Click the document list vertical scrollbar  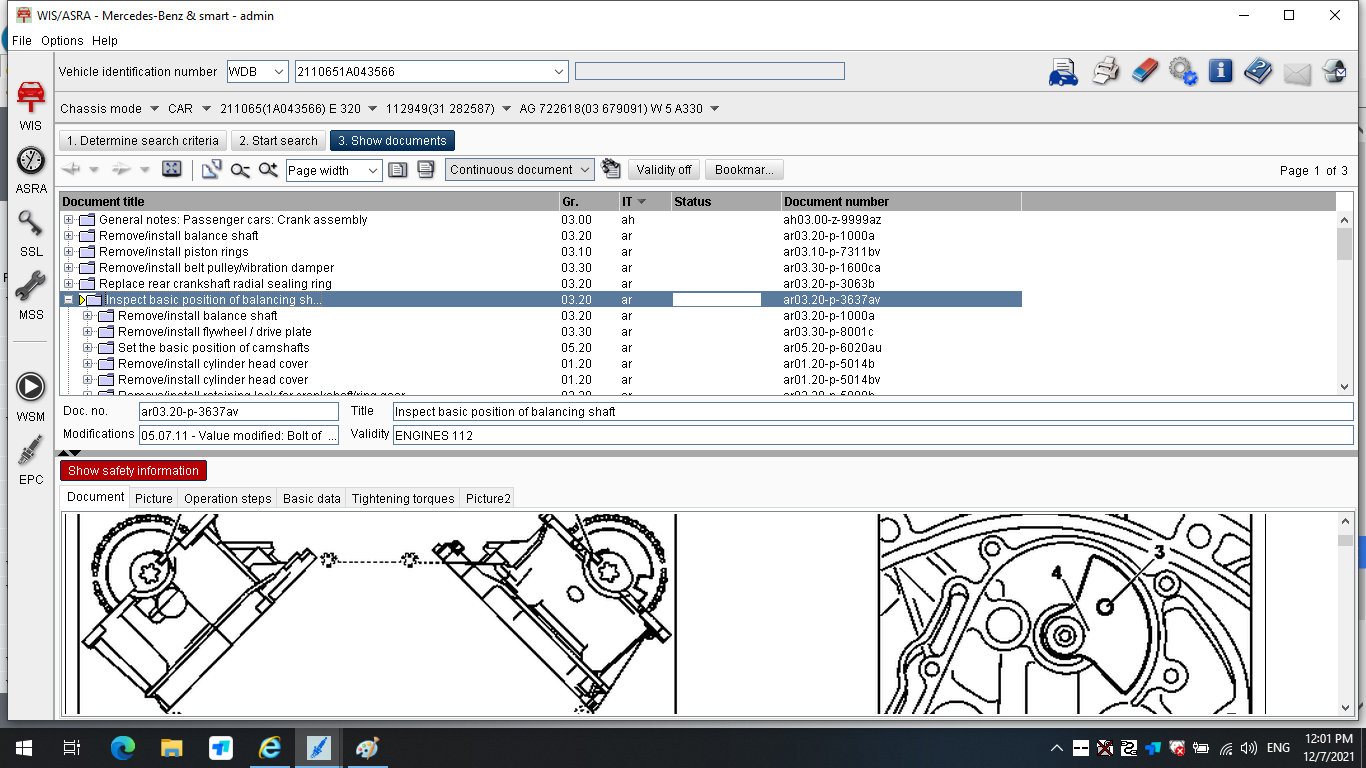tap(1344, 302)
